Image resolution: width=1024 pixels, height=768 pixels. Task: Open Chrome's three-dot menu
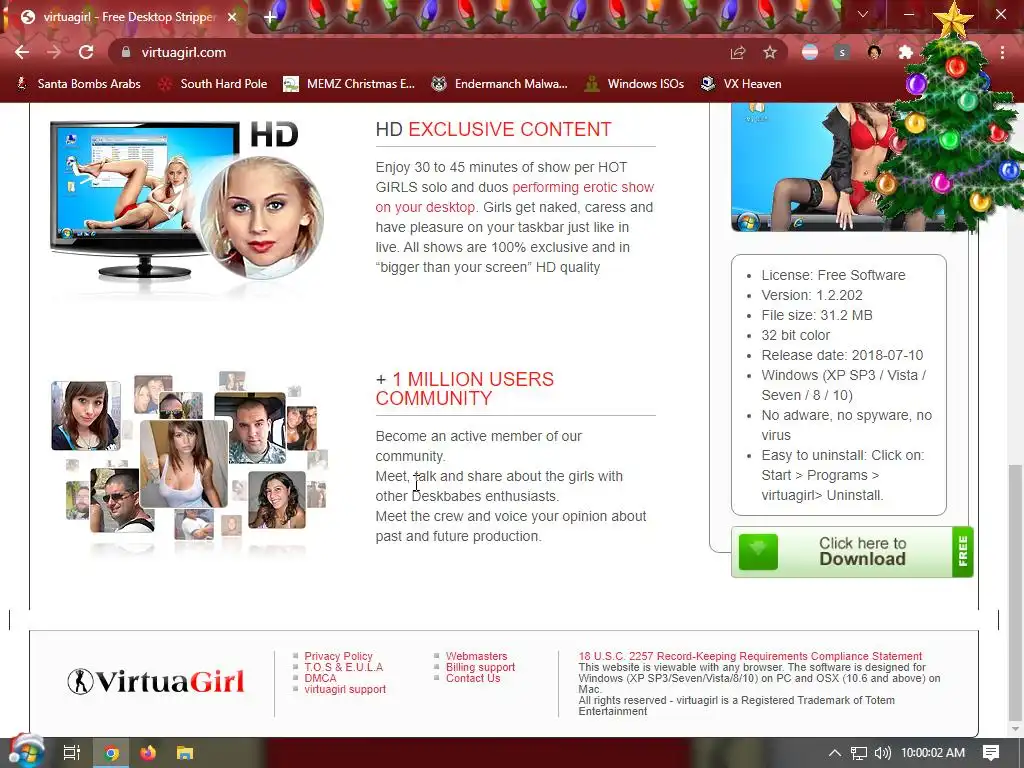1002,52
